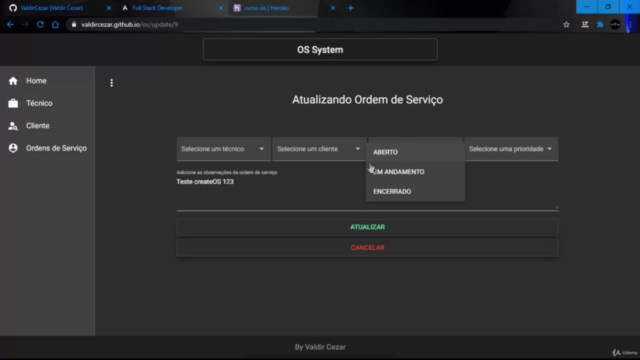Open the Técnico menu entry
This screenshot has width=640, height=360.
pos(47,103)
